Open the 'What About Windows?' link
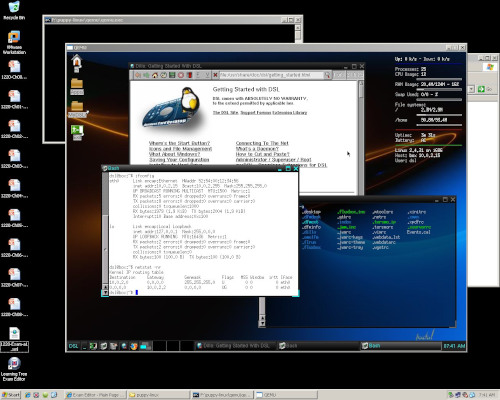 pyautogui.click(x=174, y=154)
